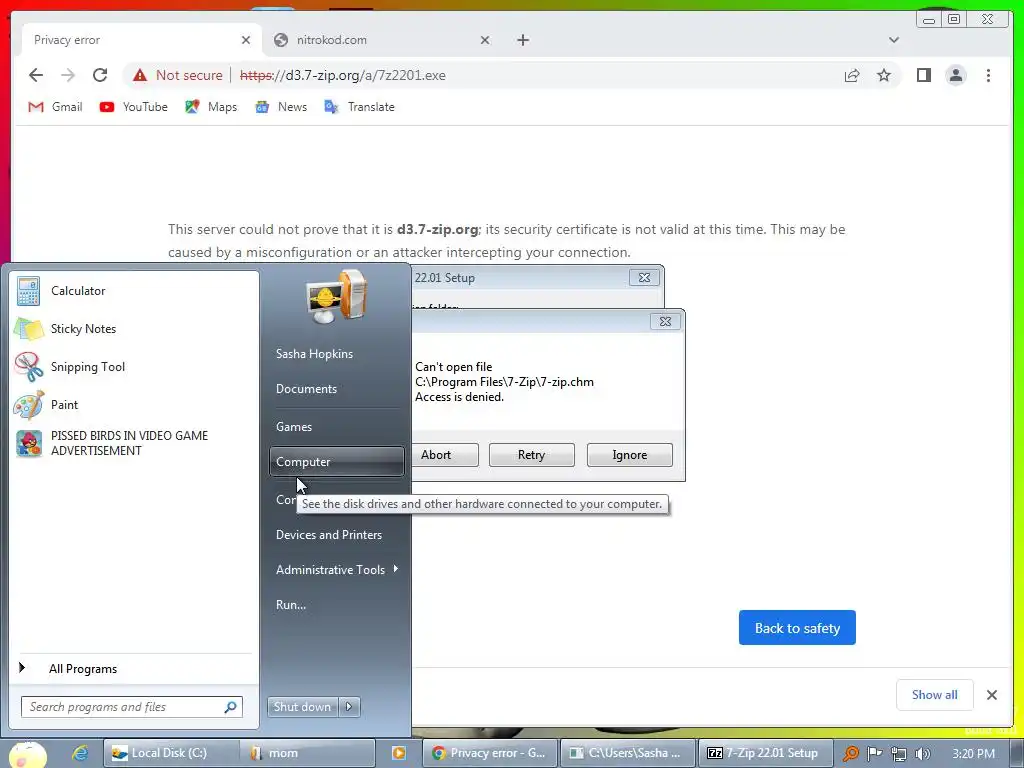Open Computer from the Start menu
This screenshot has width=1024, height=768.
point(336,462)
